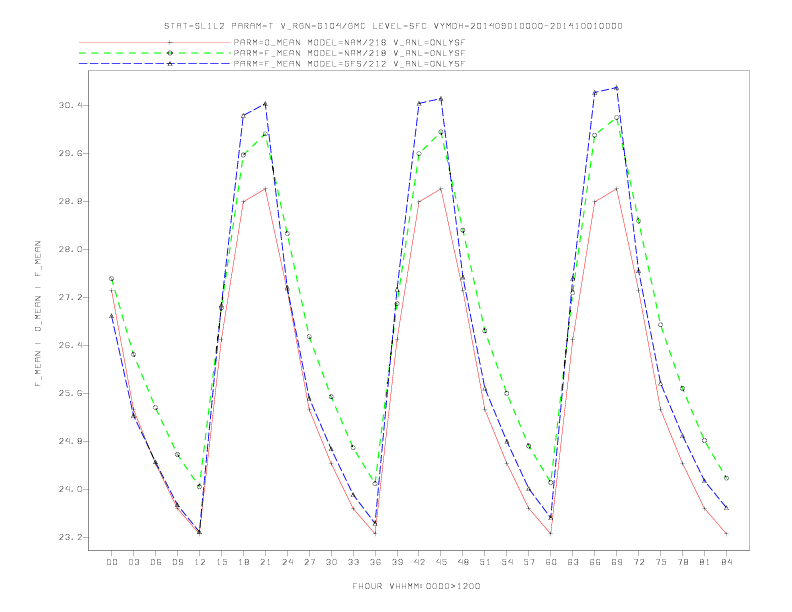The width and height of the screenshot is (792, 612).
Task: Click the x-axis tick label 21
Action: tap(265, 562)
